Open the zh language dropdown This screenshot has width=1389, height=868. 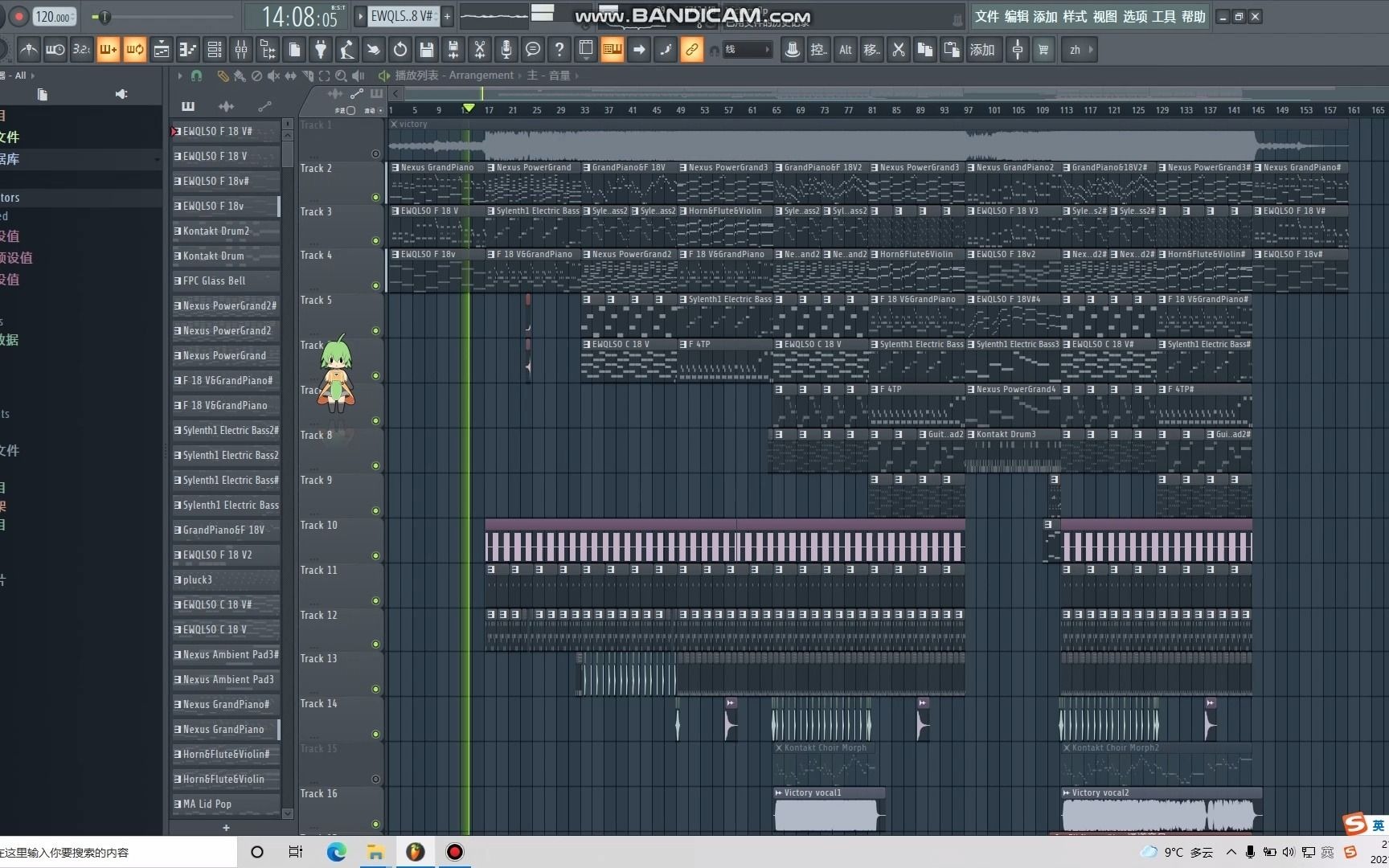pyautogui.click(x=1081, y=50)
